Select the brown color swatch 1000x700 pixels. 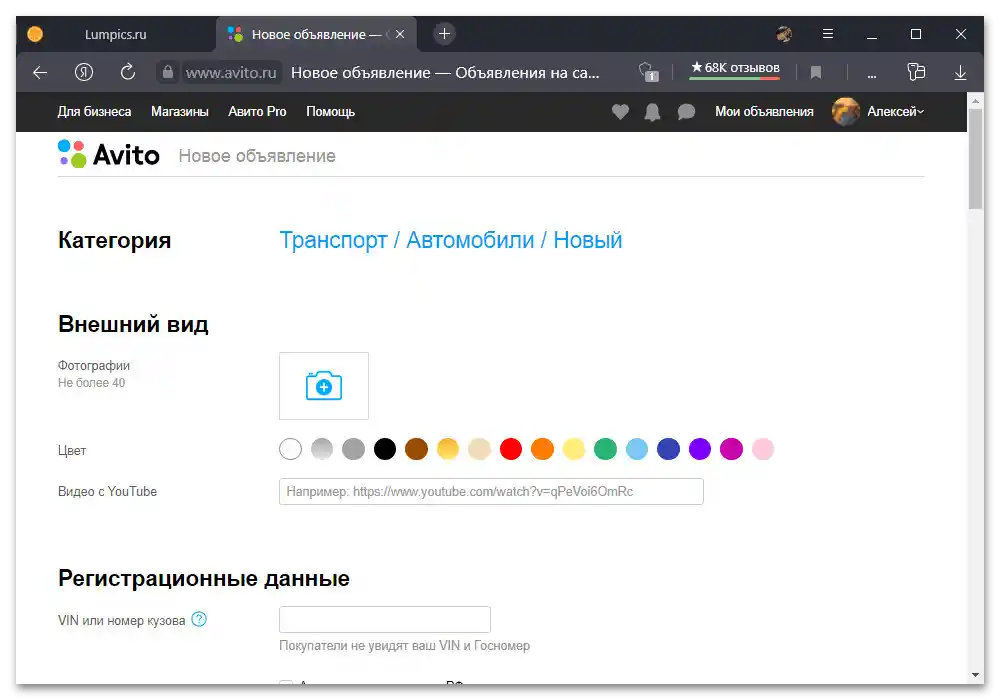tap(416, 449)
